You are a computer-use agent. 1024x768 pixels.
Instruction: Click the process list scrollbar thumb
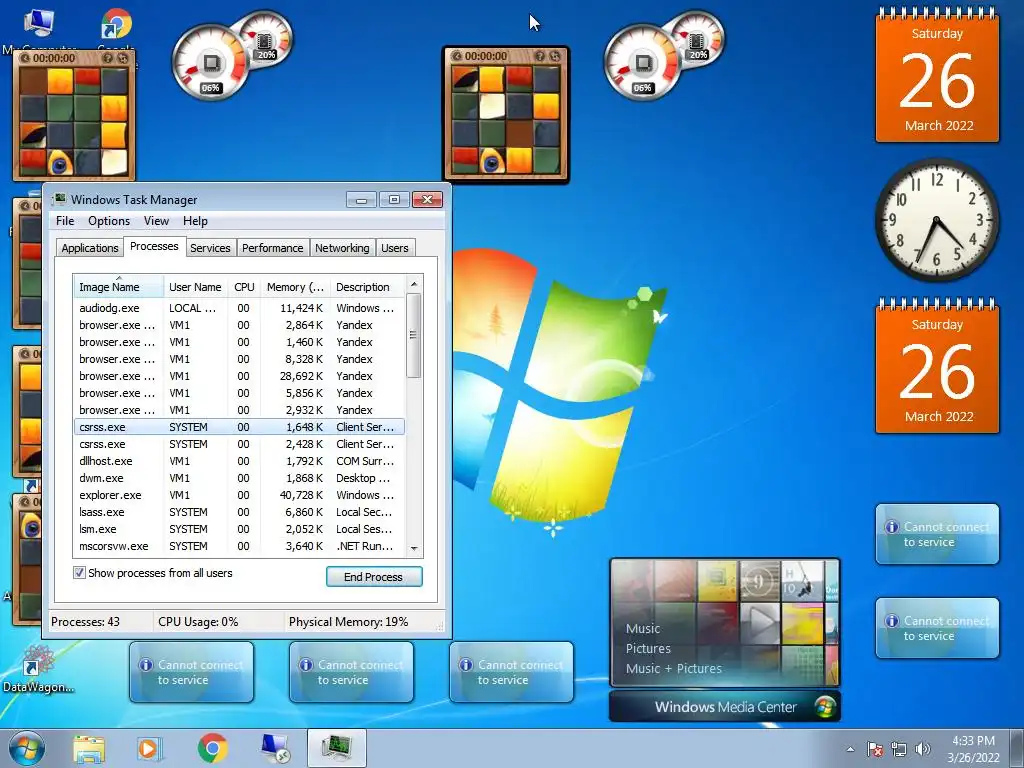[413, 335]
